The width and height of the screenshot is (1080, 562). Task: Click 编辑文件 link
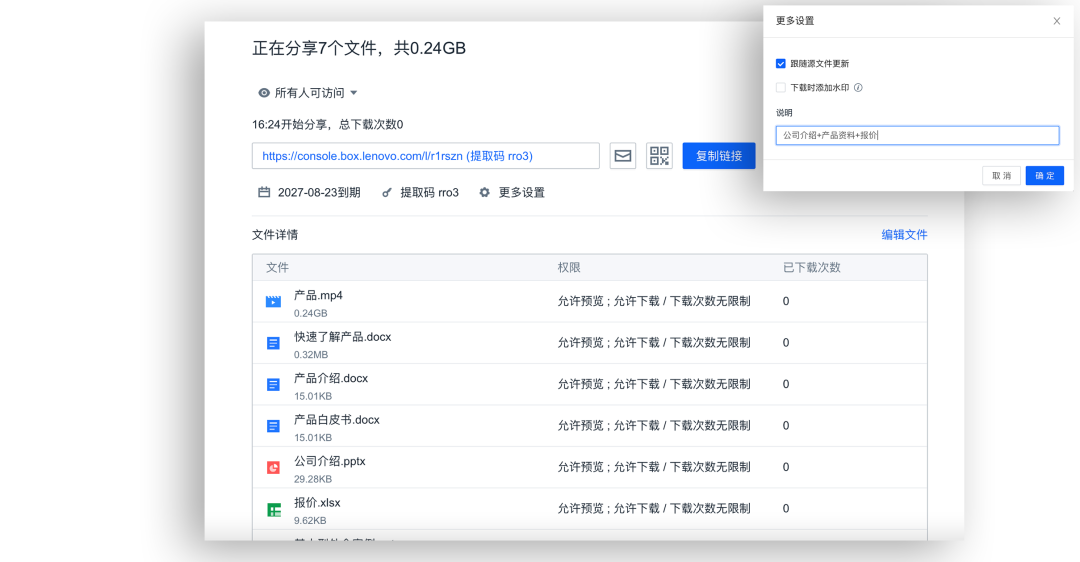point(904,235)
